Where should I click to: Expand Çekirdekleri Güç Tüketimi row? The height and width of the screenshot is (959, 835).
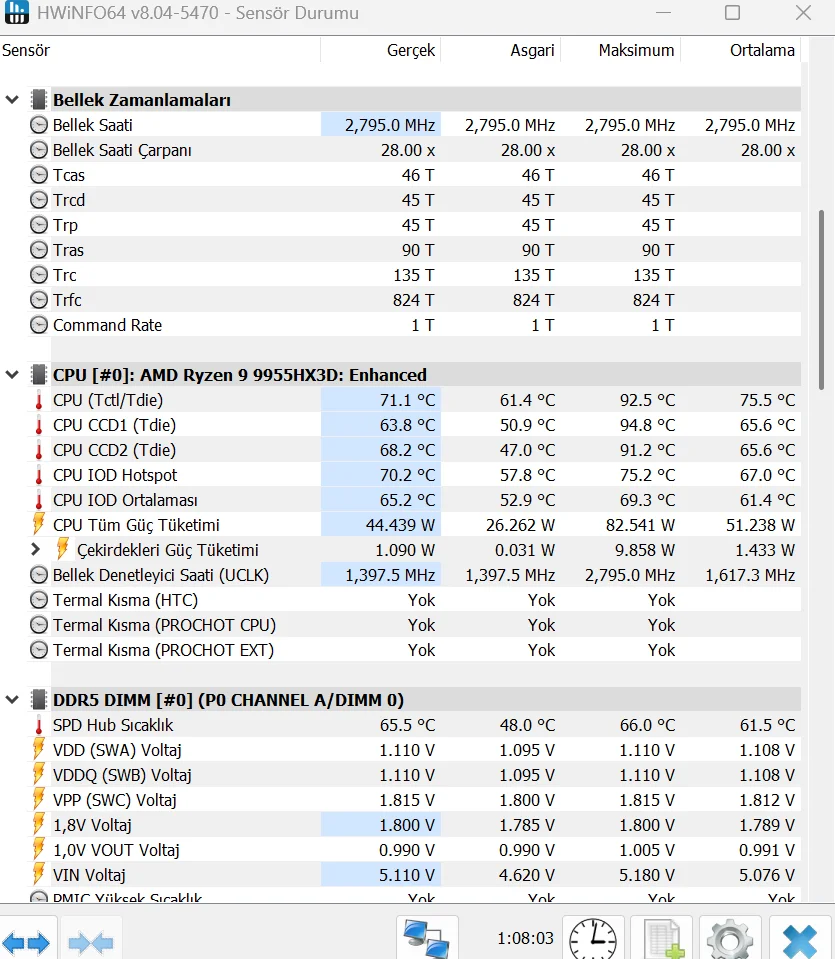tap(36, 550)
